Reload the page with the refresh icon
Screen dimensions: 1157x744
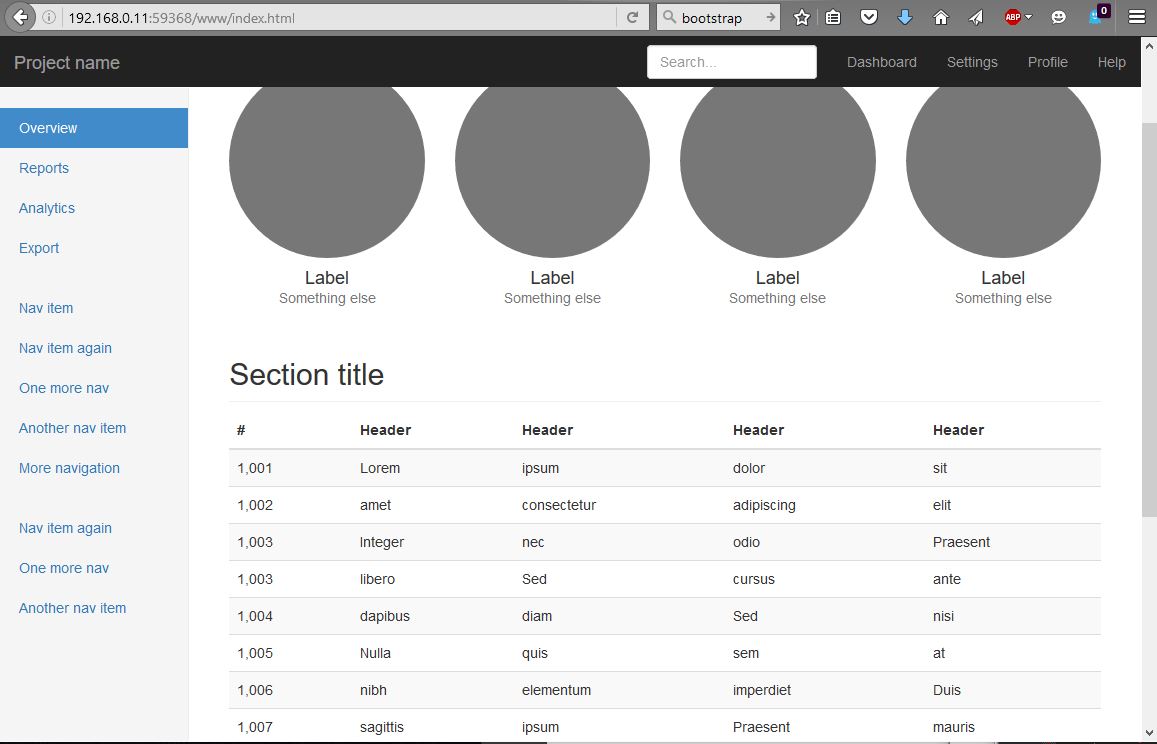click(632, 17)
